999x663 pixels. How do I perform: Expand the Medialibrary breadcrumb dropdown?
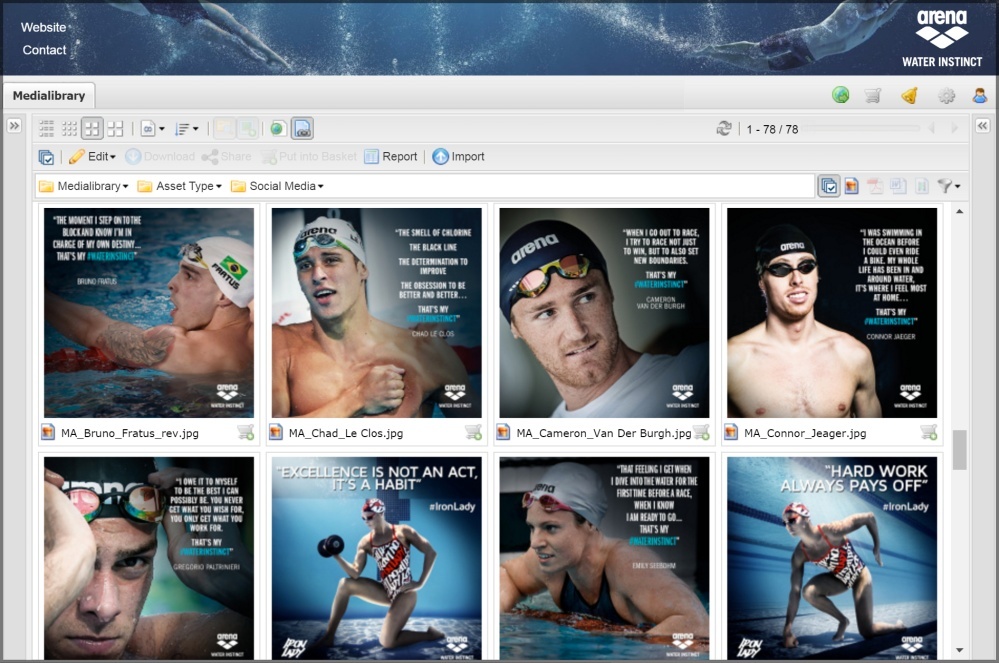pyautogui.click(x=83, y=186)
